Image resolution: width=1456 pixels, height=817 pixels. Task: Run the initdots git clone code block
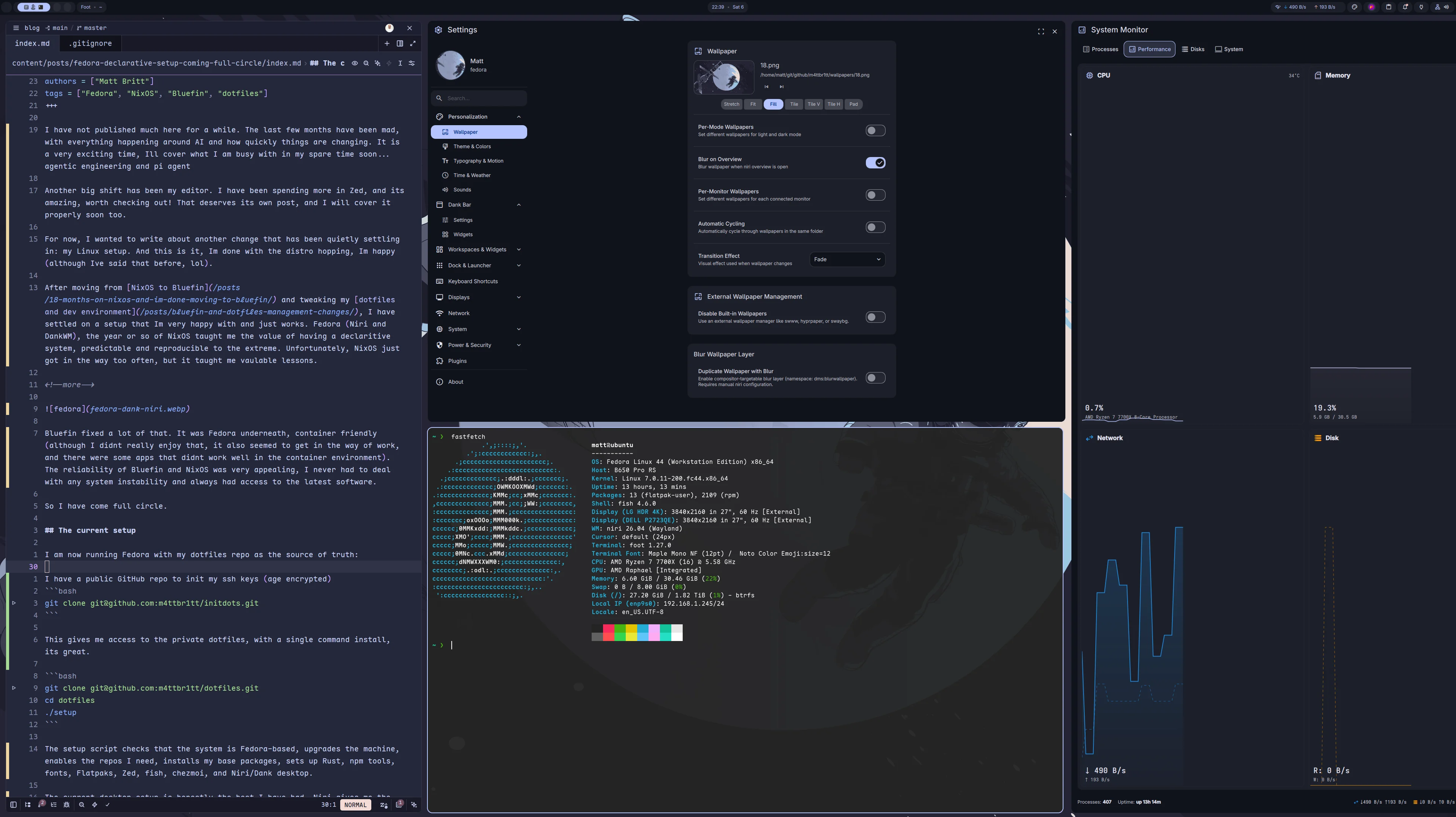tap(14, 603)
